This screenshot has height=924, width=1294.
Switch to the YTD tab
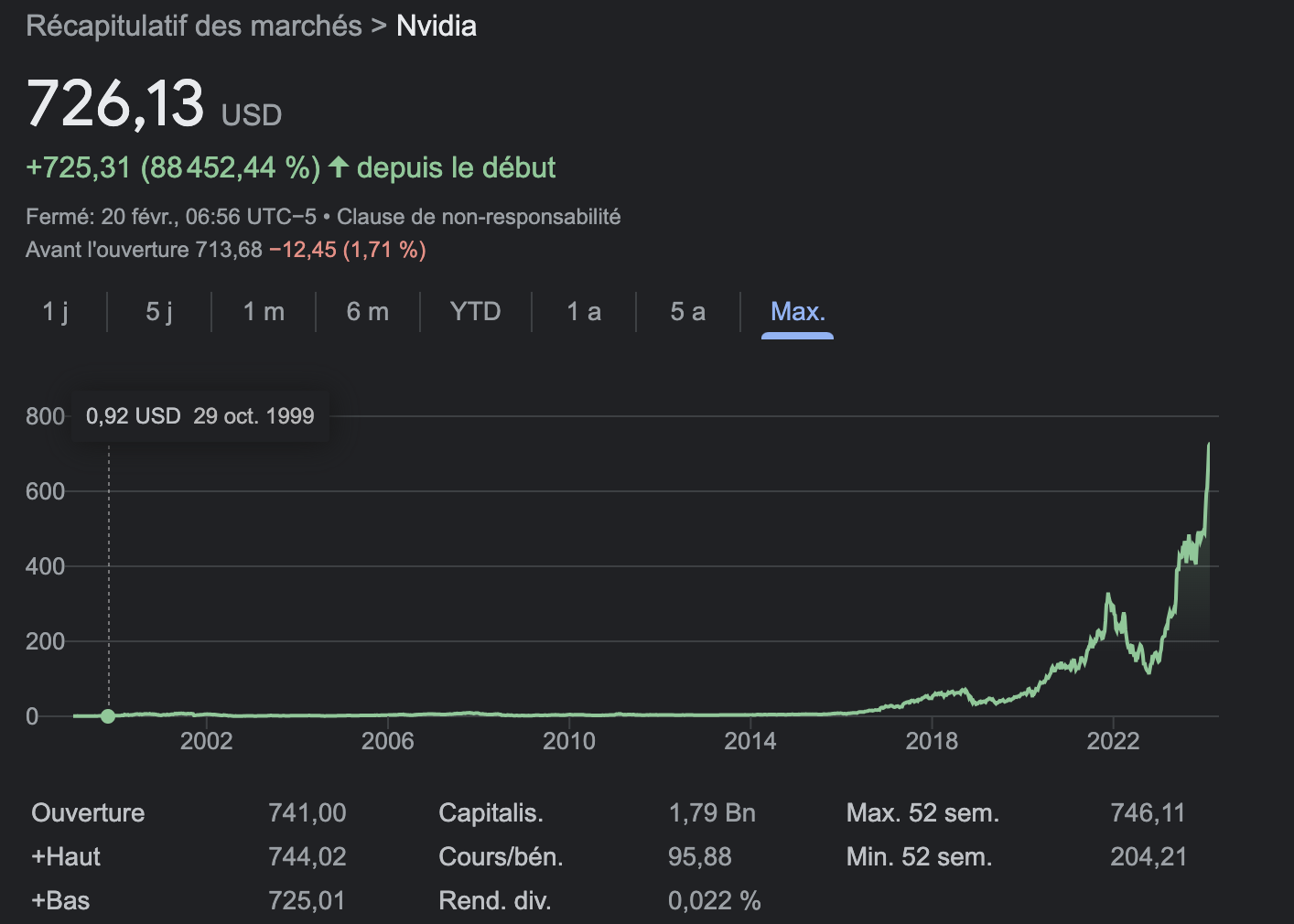click(476, 312)
